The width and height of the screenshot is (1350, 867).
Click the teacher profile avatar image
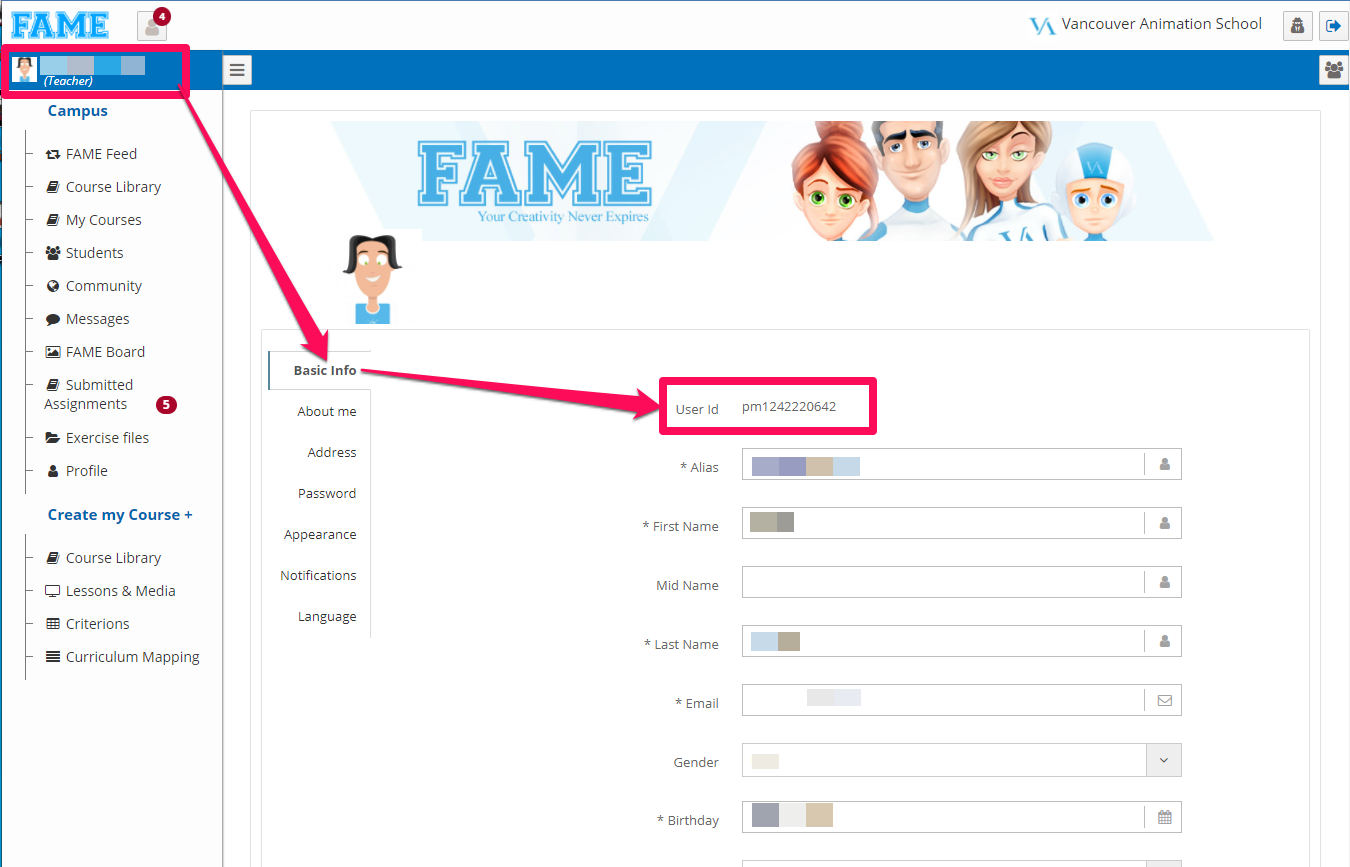pos(372,279)
